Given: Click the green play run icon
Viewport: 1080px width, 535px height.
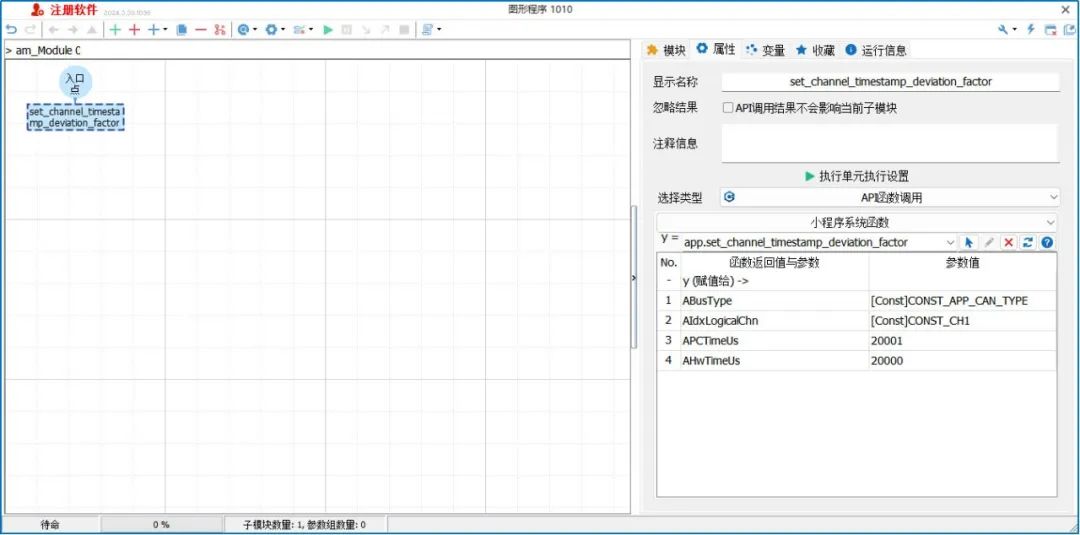Looking at the screenshot, I should [328, 30].
